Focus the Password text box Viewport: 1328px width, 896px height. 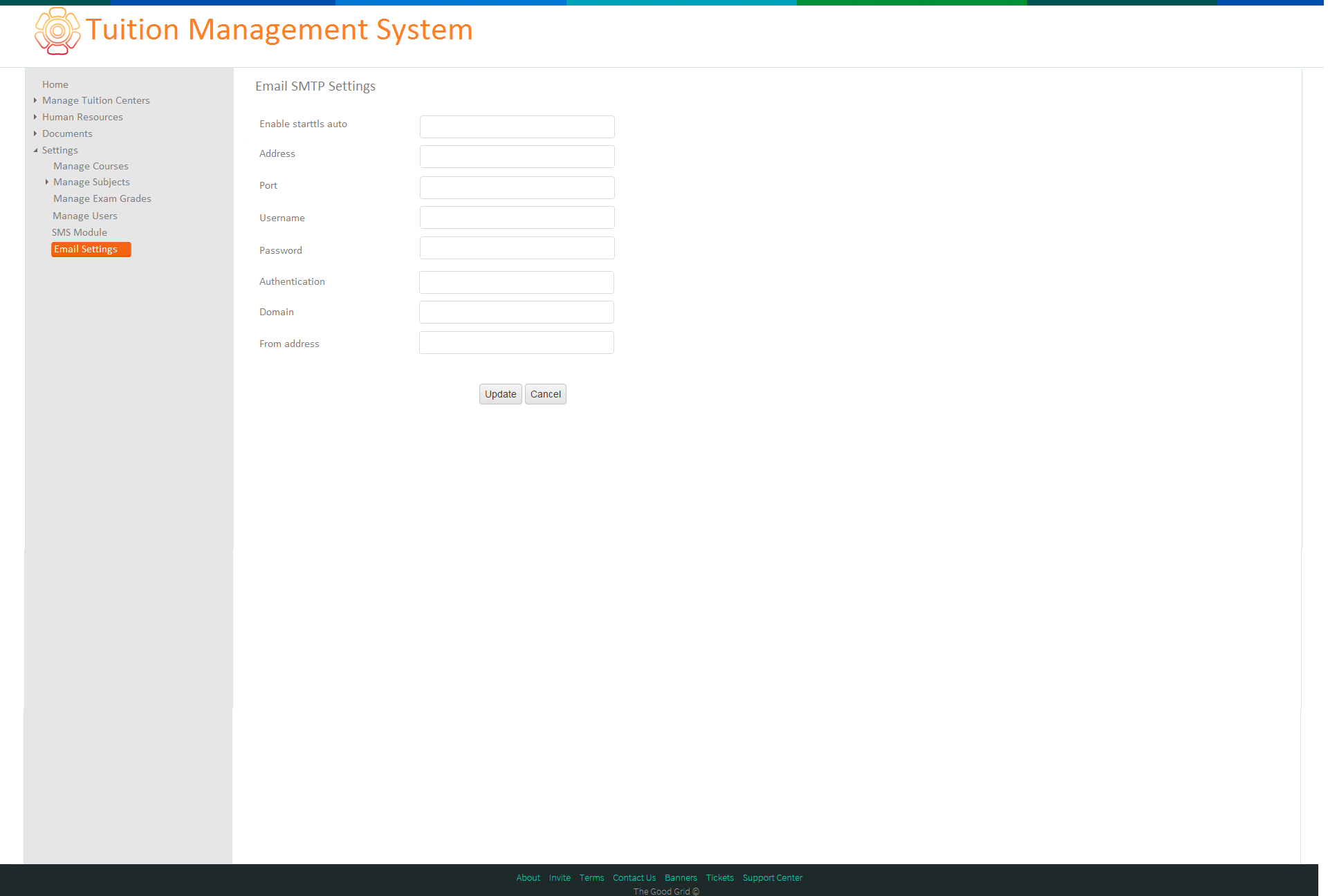(x=517, y=248)
